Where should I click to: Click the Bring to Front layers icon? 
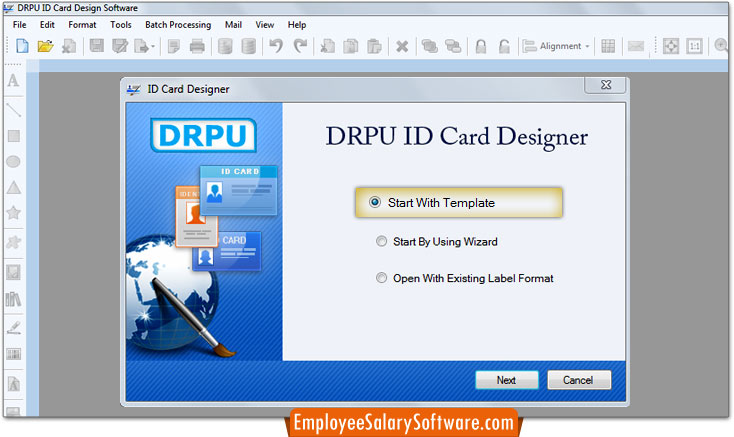[429, 46]
